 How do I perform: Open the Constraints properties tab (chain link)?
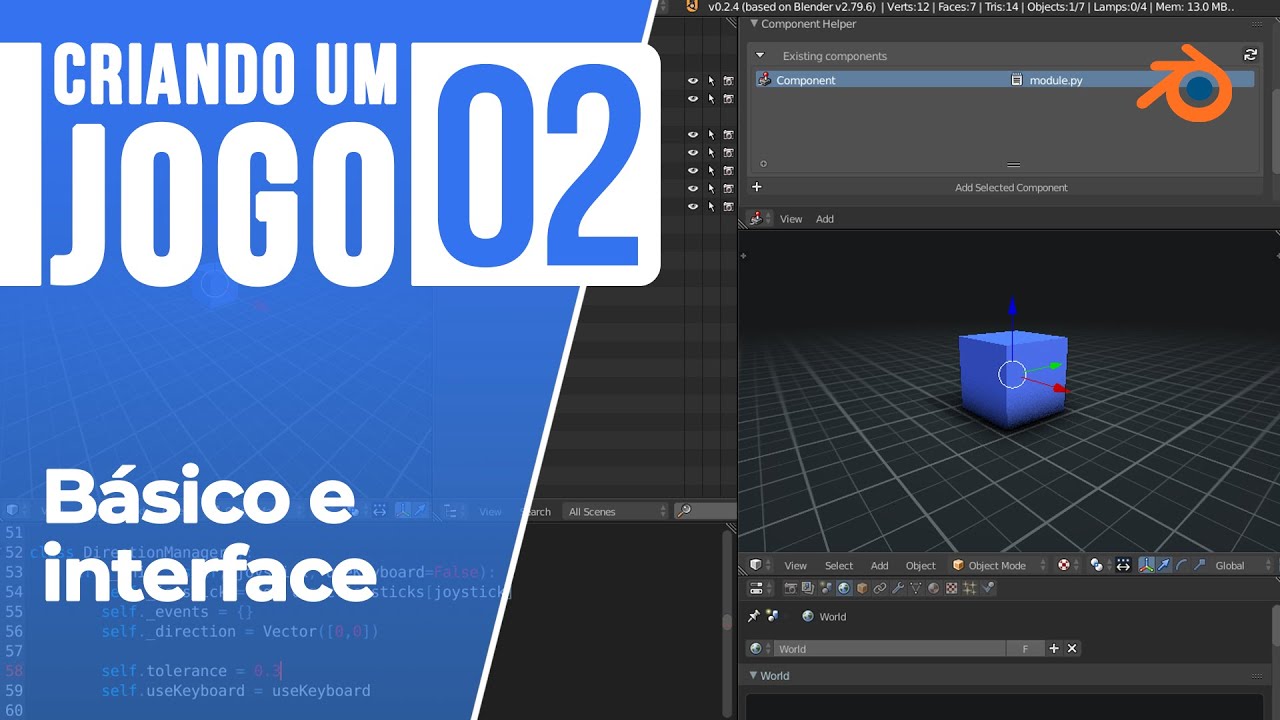[x=880, y=588]
